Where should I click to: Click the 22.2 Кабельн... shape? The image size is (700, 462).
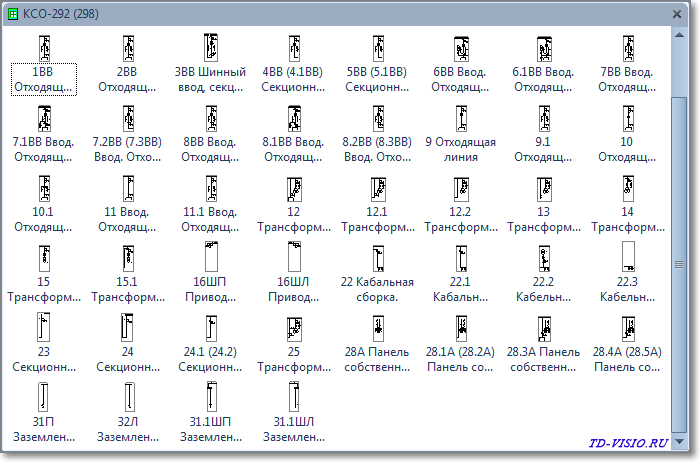[x=543, y=274]
